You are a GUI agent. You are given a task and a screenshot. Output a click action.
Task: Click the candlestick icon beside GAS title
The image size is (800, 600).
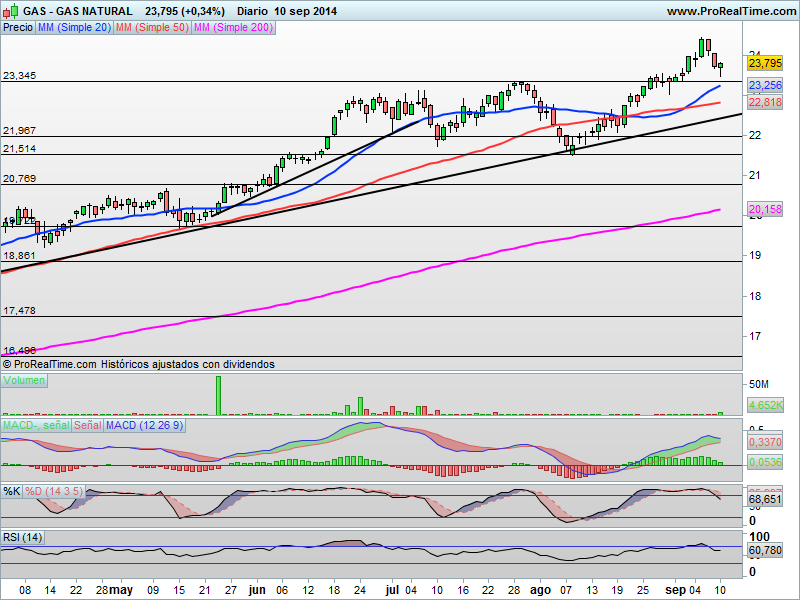[x=10, y=11]
